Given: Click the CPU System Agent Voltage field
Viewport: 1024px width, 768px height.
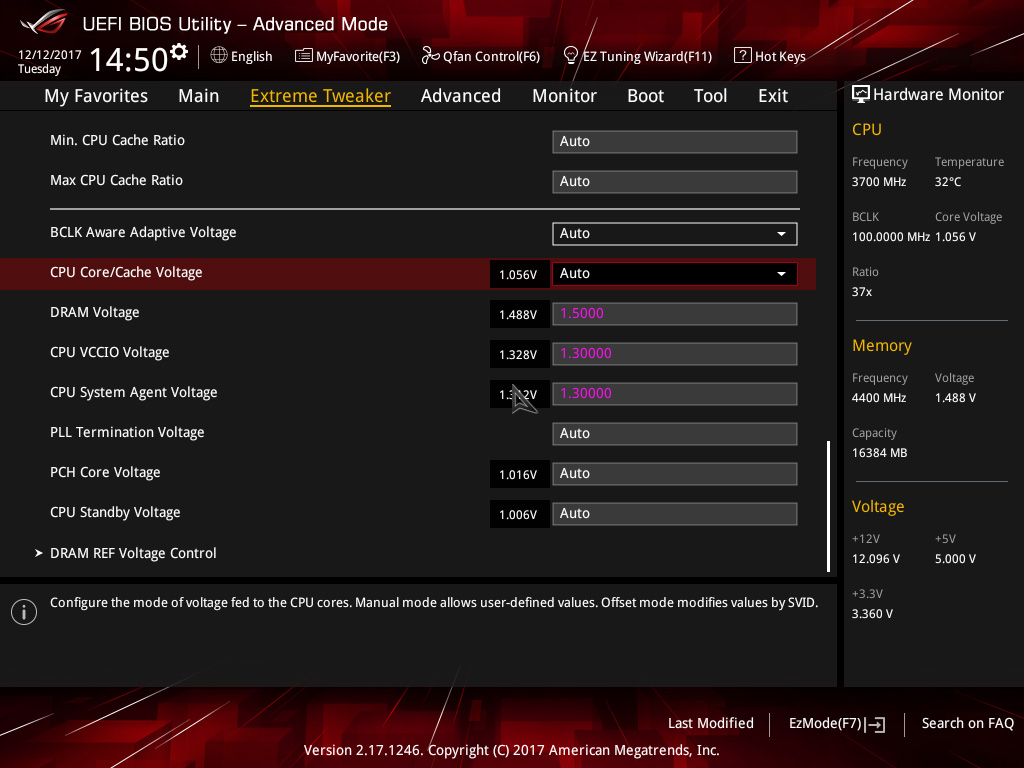Looking at the screenshot, I should pyautogui.click(x=675, y=394).
